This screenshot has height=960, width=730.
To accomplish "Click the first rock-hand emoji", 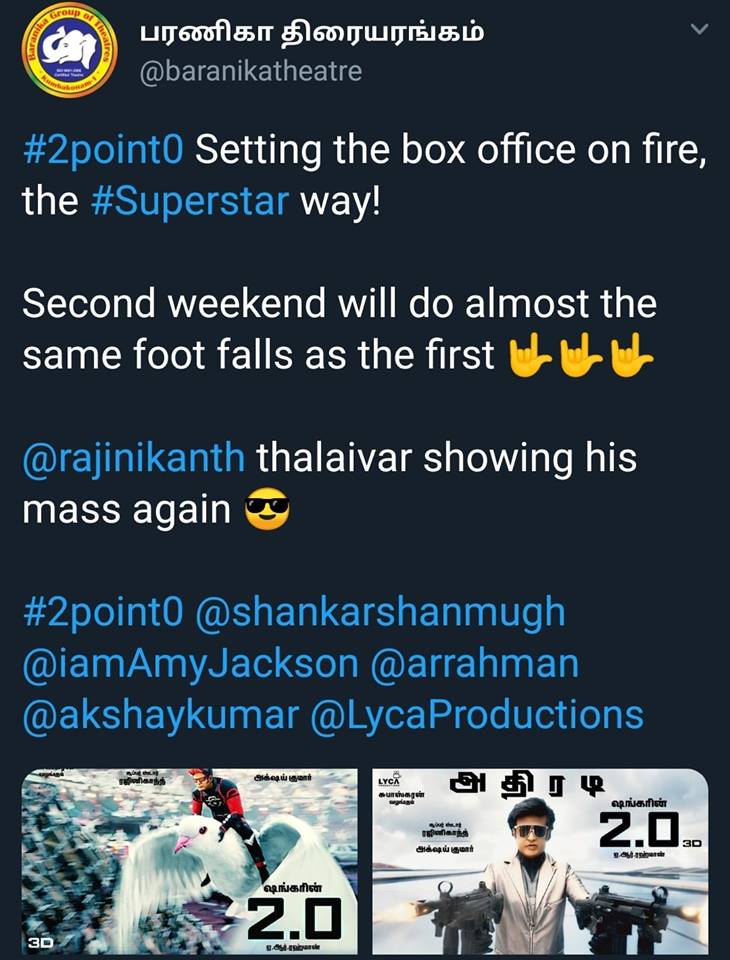I will coord(530,354).
